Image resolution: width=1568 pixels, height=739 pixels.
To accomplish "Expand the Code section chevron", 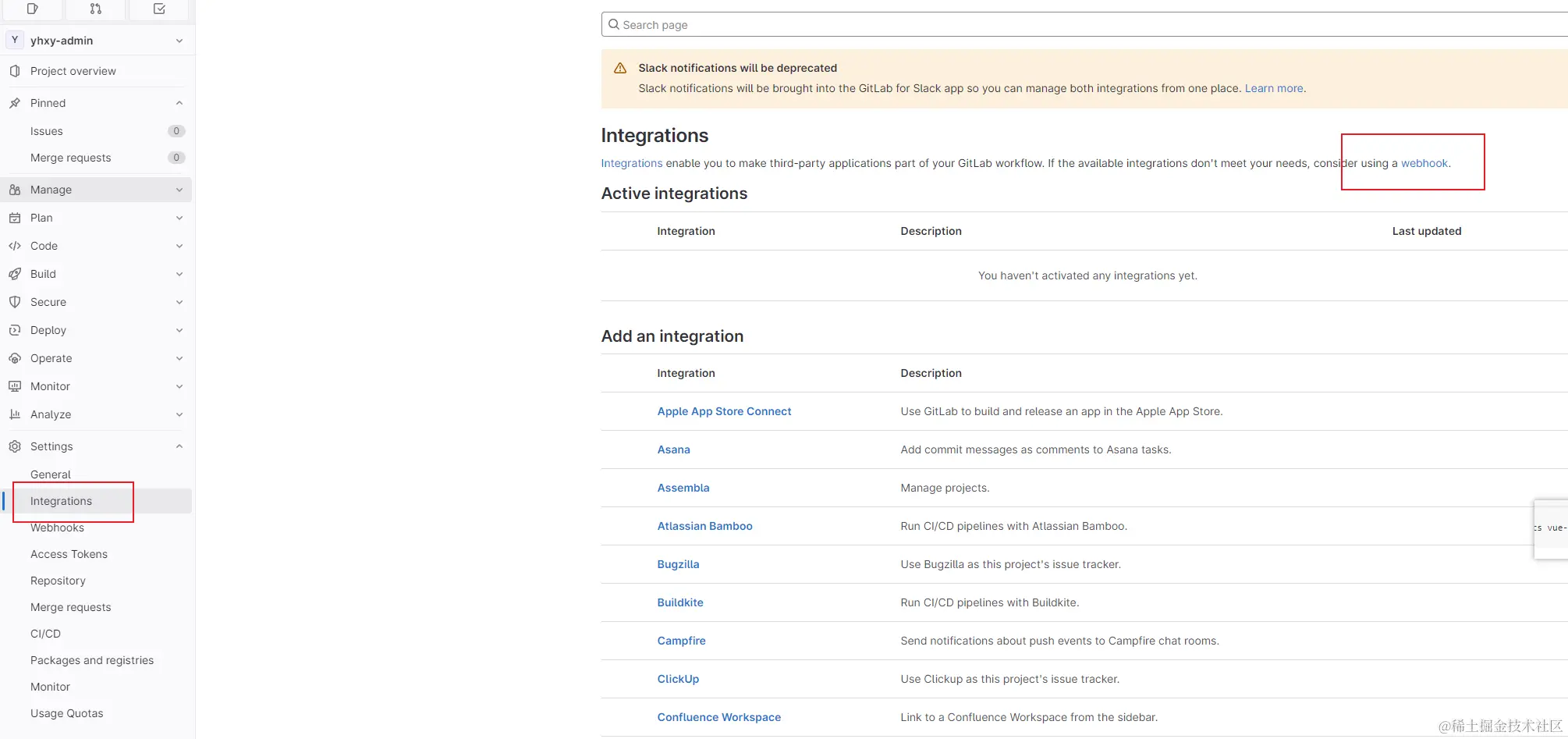I will pos(179,246).
